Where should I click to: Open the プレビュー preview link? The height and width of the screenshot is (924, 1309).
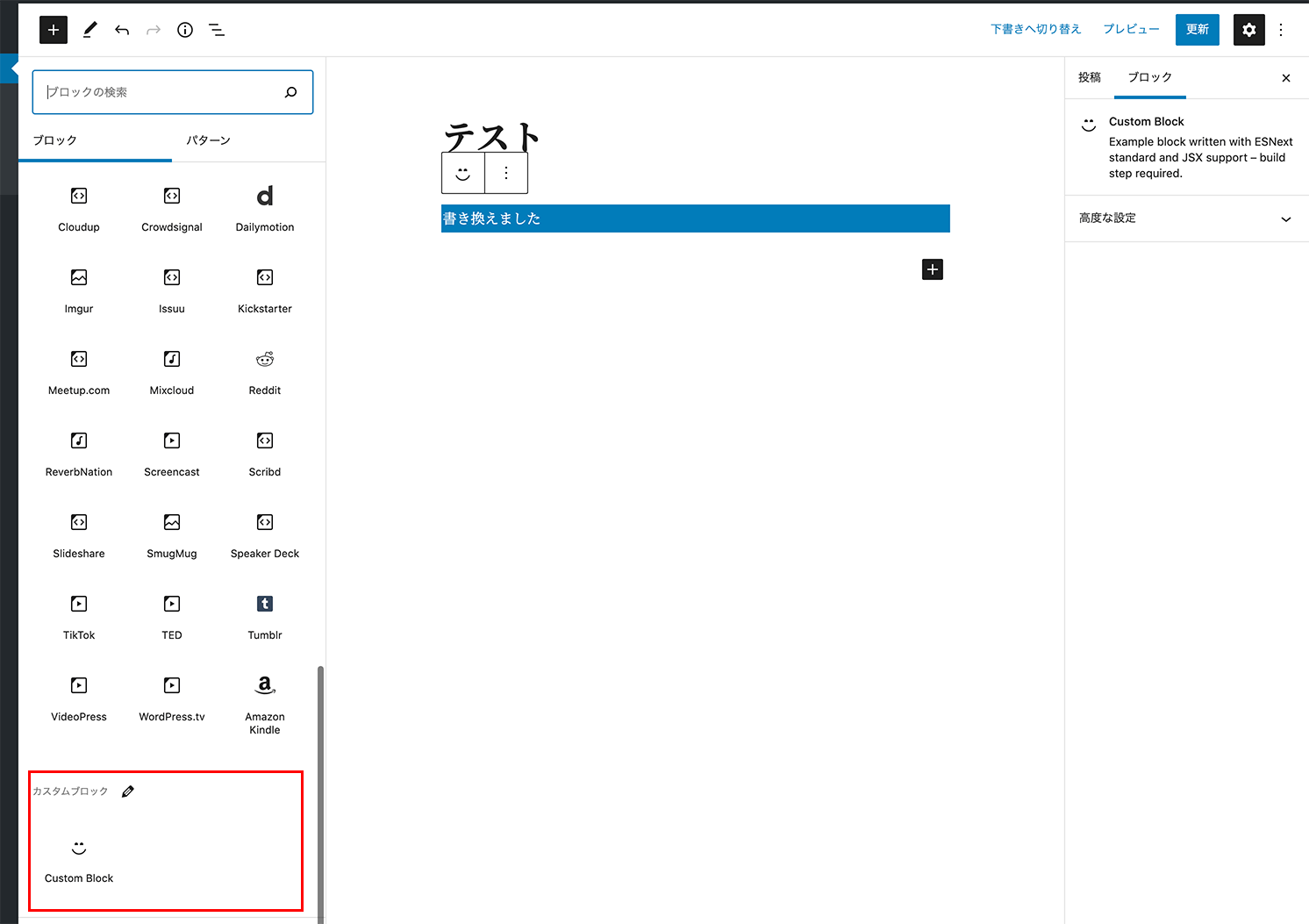(1131, 29)
